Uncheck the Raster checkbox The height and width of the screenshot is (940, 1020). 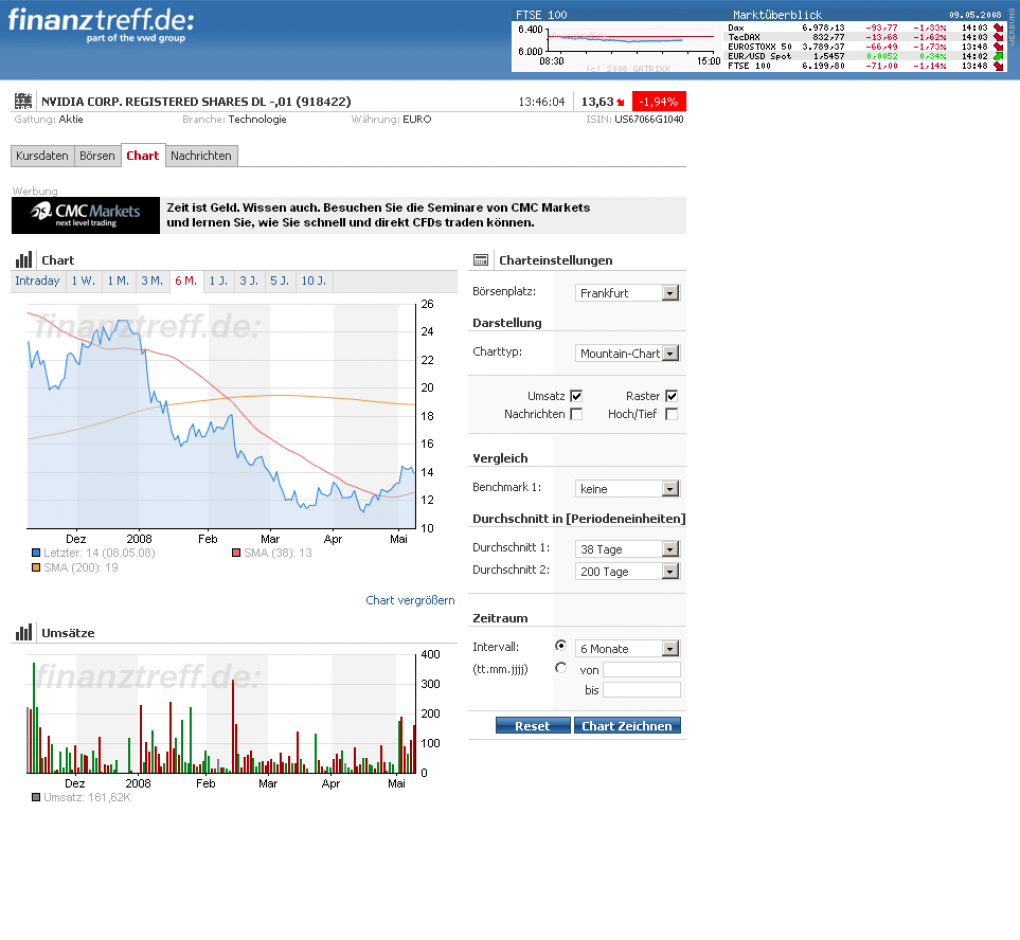point(672,396)
